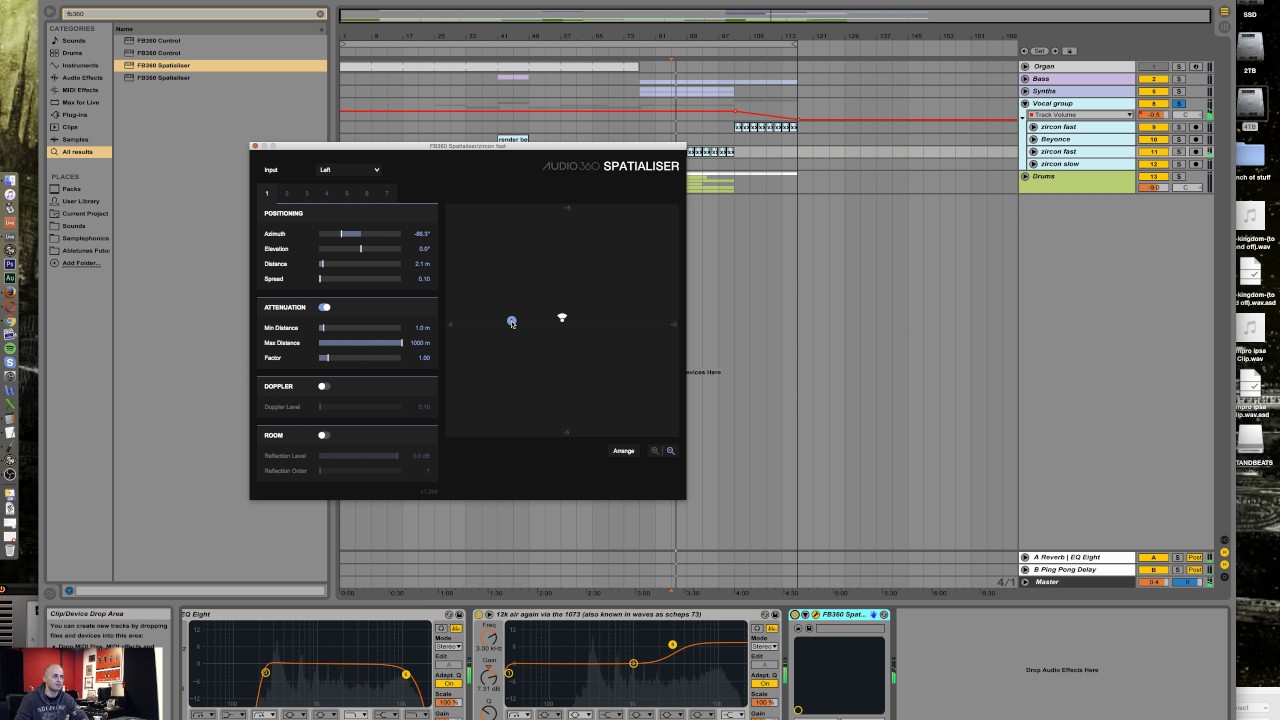Click the Arrange button in Spatialiser
The image size is (1280, 720).
pos(623,451)
